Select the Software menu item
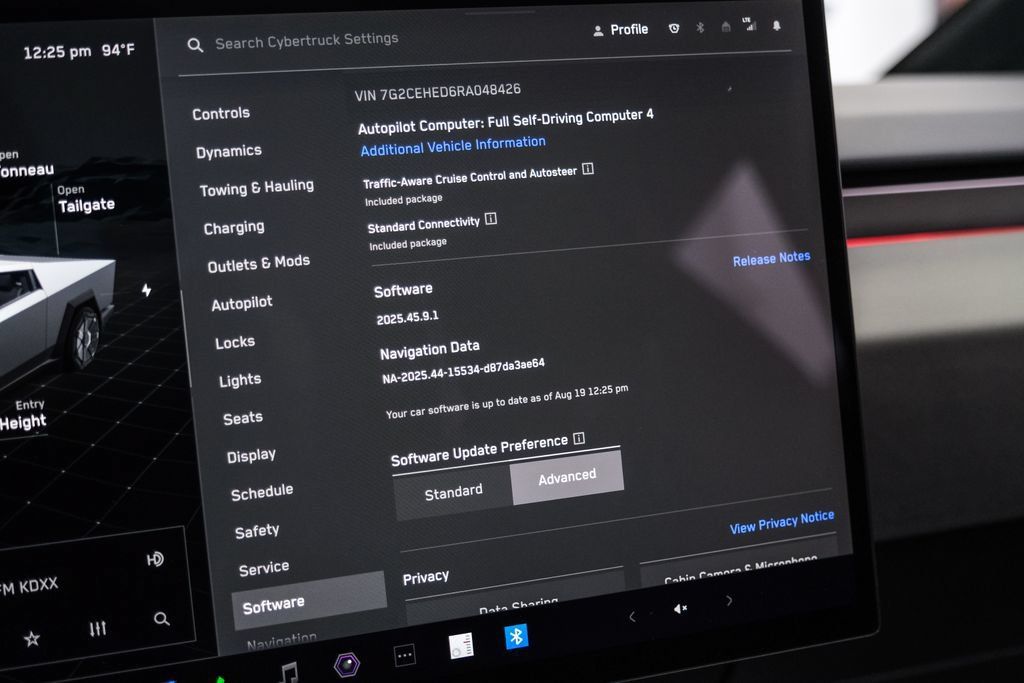 point(310,601)
